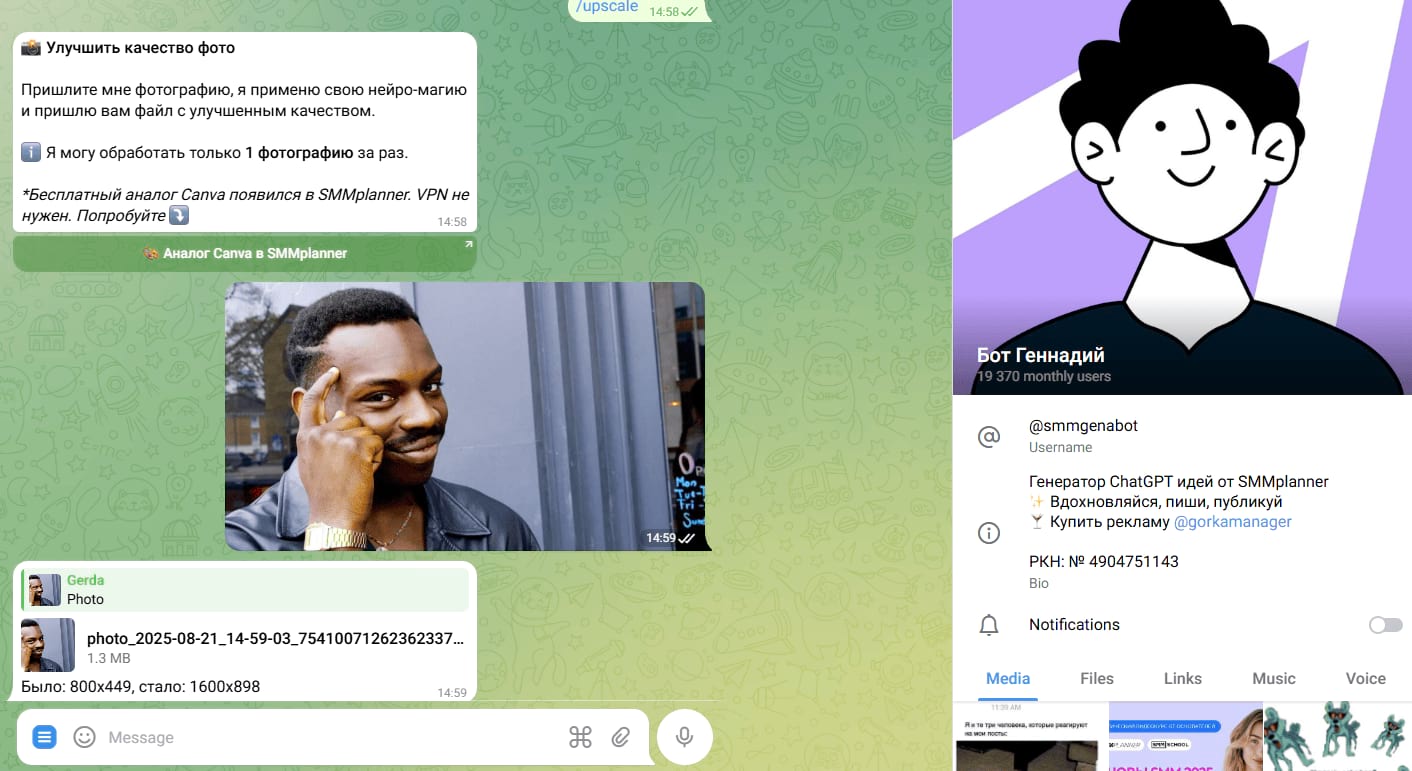Switch to the Links tab
The width and height of the screenshot is (1412, 771).
tap(1183, 678)
